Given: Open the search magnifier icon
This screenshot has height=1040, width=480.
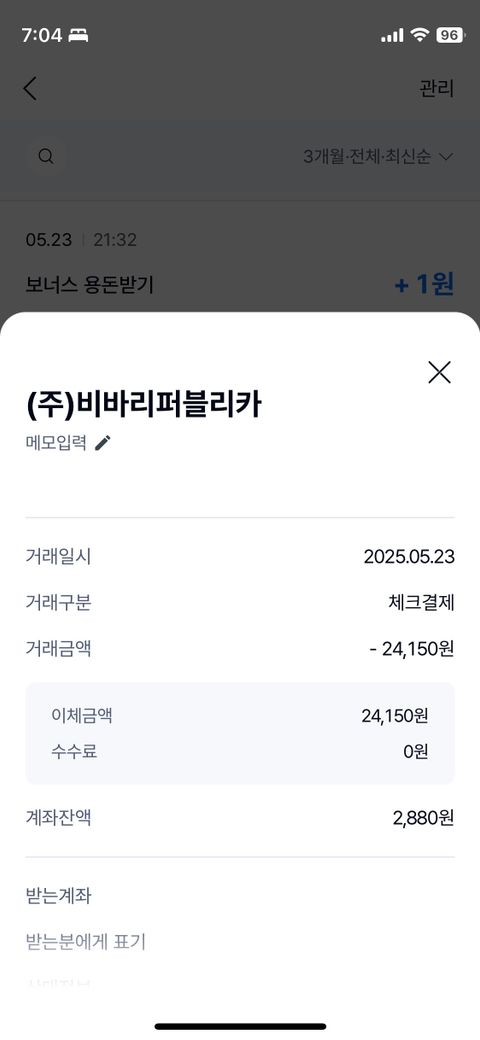Looking at the screenshot, I should (46, 157).
